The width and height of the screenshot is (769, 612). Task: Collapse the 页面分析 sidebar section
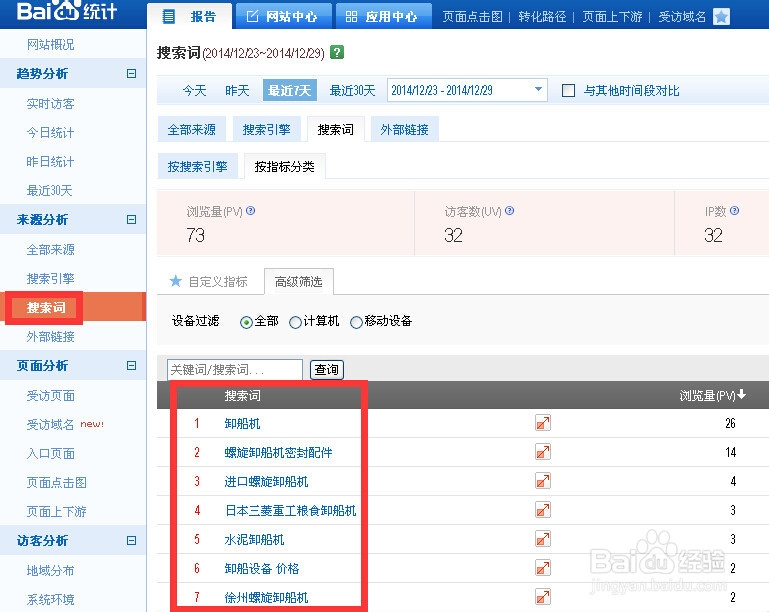coord(131,365)
